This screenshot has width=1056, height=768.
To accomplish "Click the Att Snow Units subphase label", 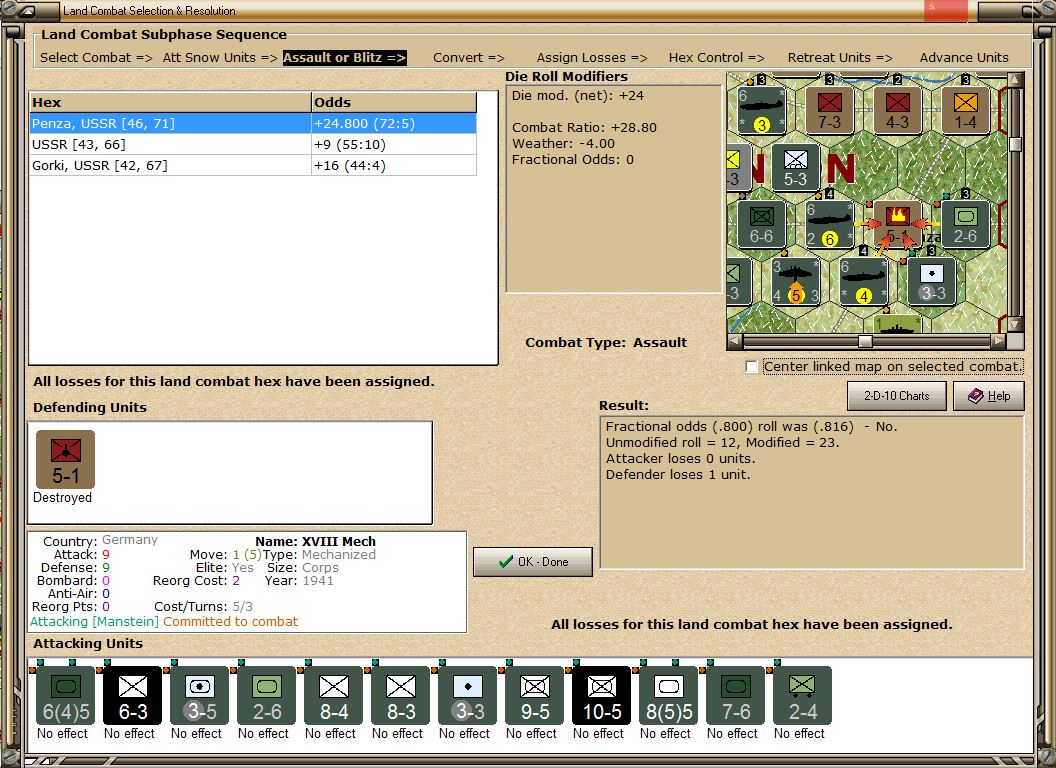I will 220,58.
